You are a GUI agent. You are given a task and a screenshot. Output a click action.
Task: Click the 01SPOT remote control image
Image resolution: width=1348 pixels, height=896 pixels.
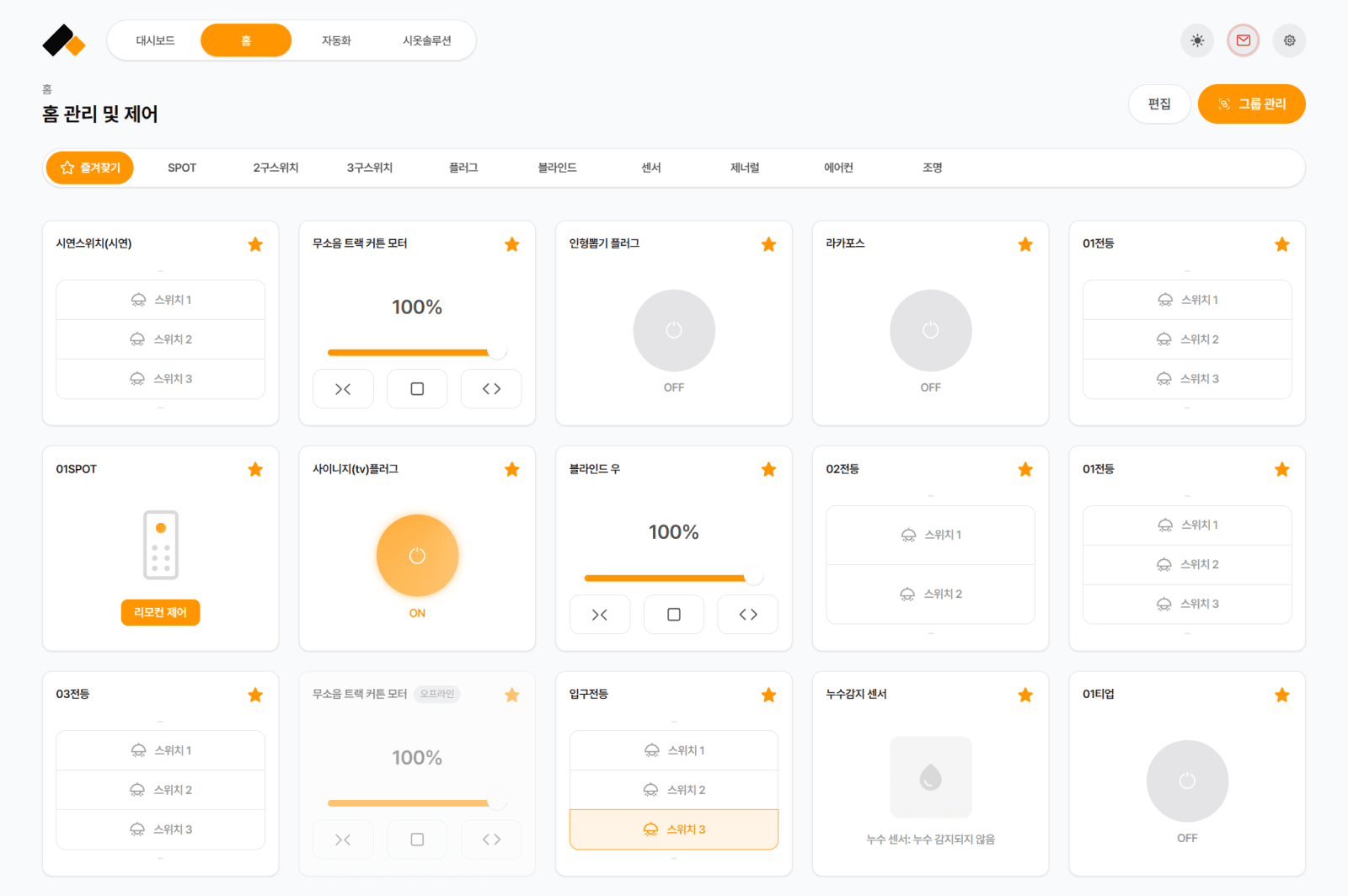(x=161, y=545)
